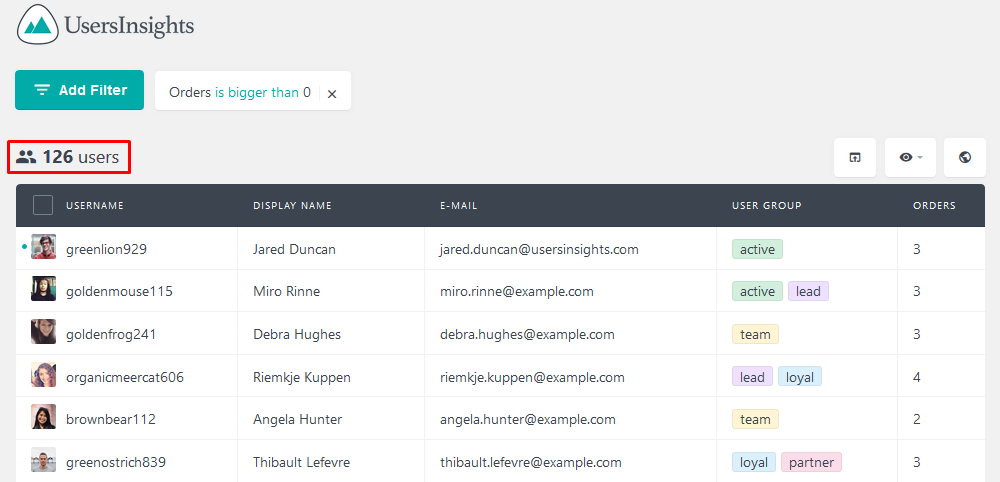Open the export users icon button
Screen dimensions: 1000x482
click(855, 157)
